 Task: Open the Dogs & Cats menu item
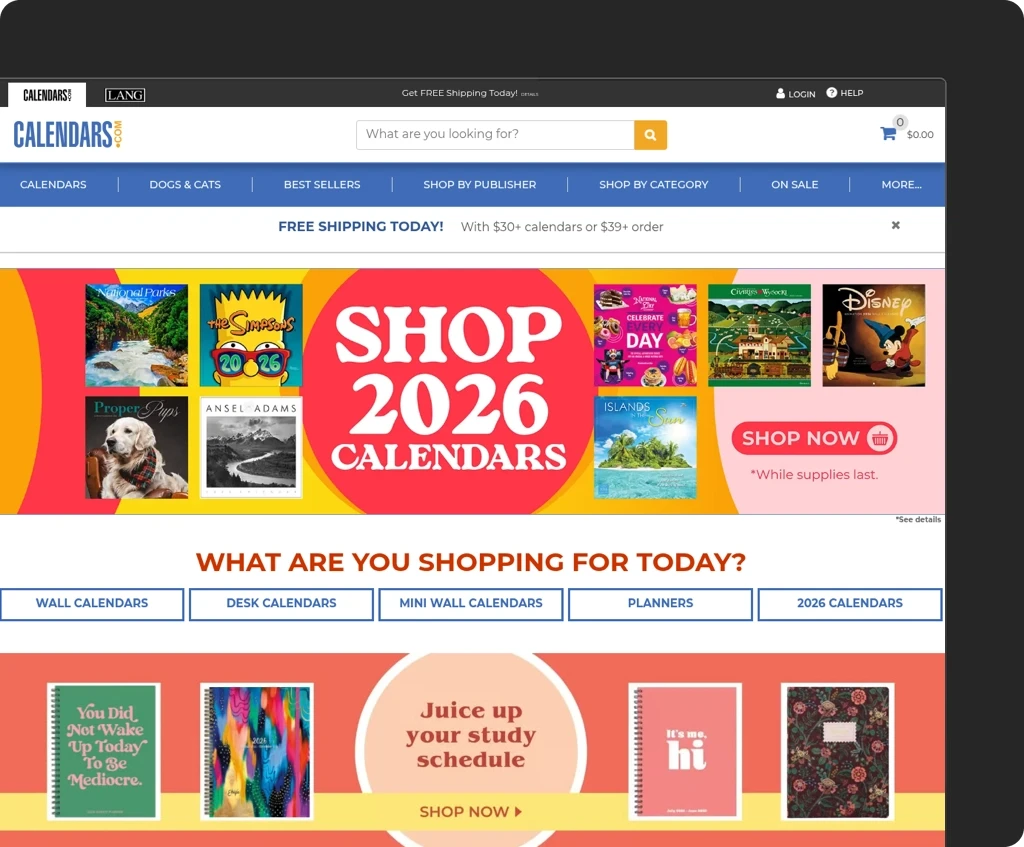click(185, 185)
